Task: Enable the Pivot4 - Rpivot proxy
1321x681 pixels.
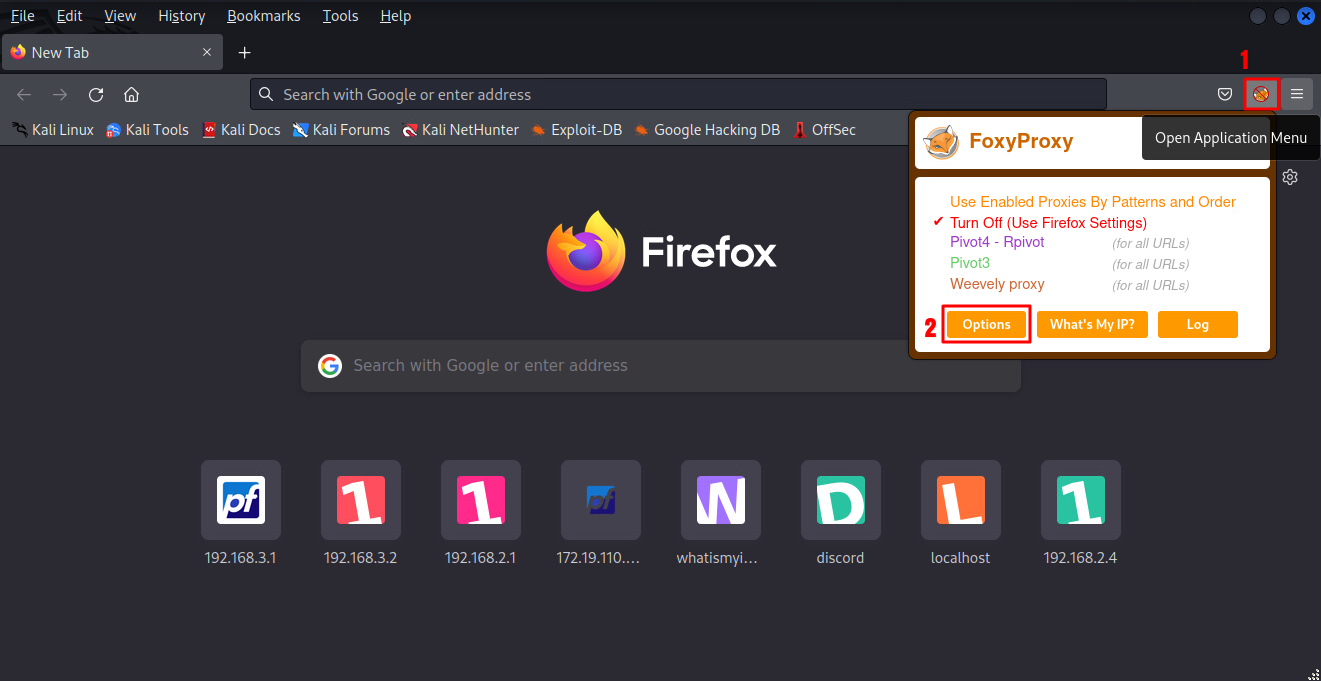Action: (x=997, y=242)
